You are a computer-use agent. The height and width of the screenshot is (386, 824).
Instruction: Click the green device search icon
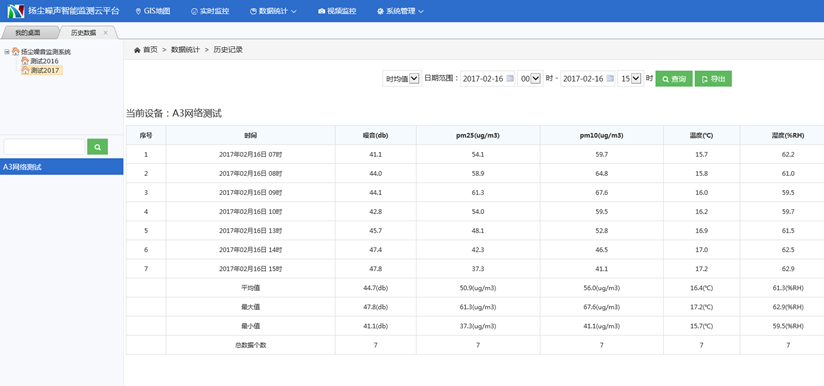[97, 147]
